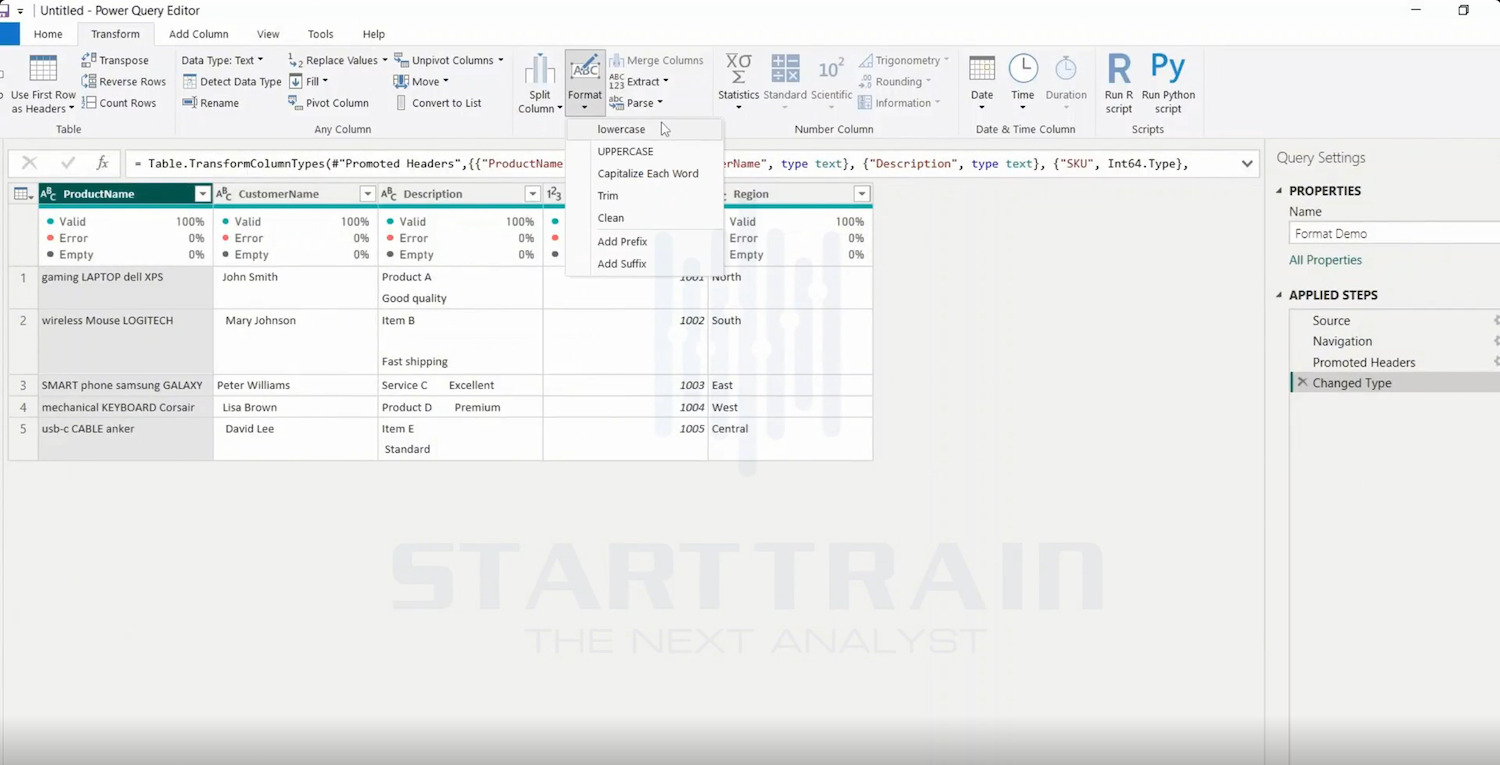Switch to the Home tab
1500x765 pixels.
[x=48, y=34]
